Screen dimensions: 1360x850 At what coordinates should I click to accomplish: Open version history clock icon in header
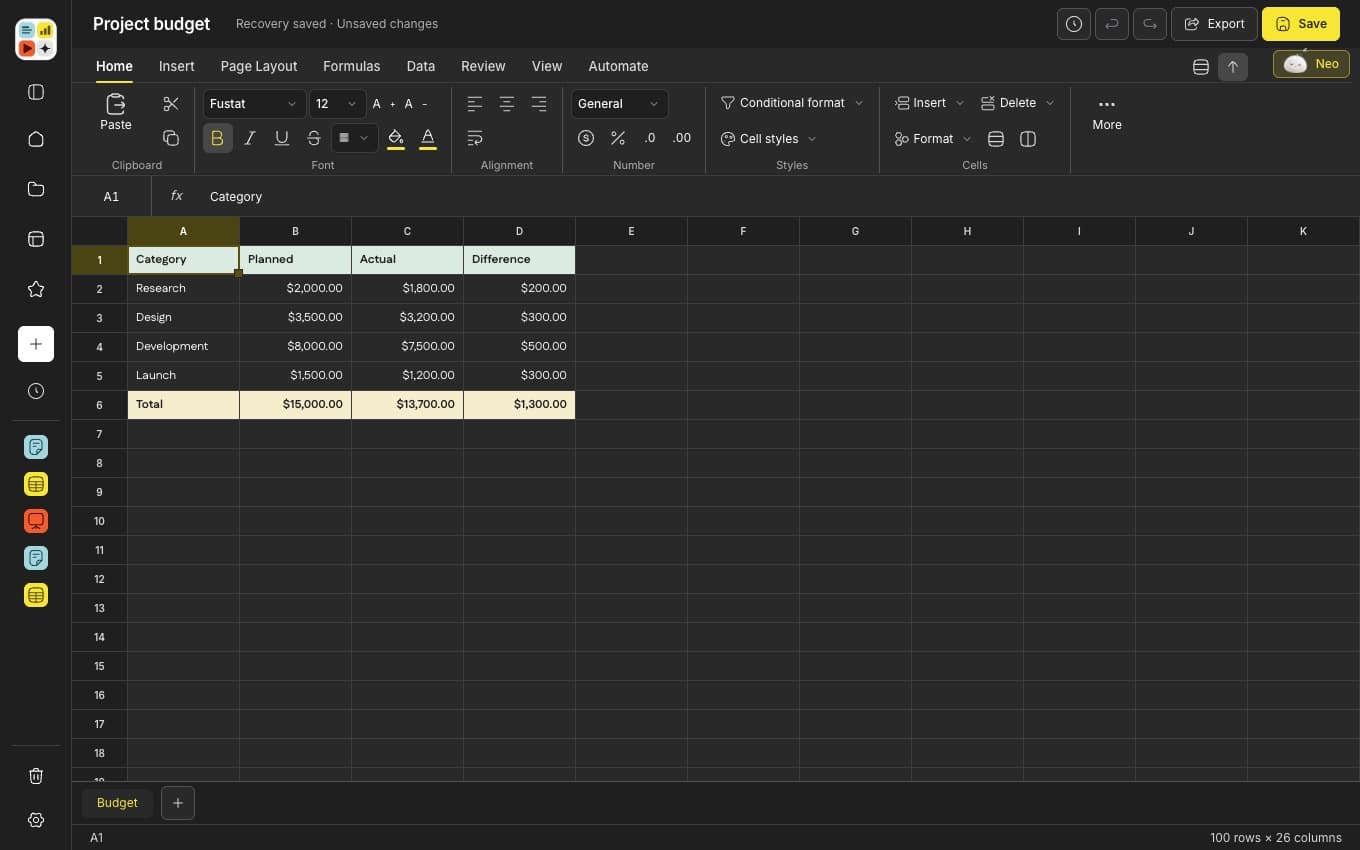click(1074, 24)
